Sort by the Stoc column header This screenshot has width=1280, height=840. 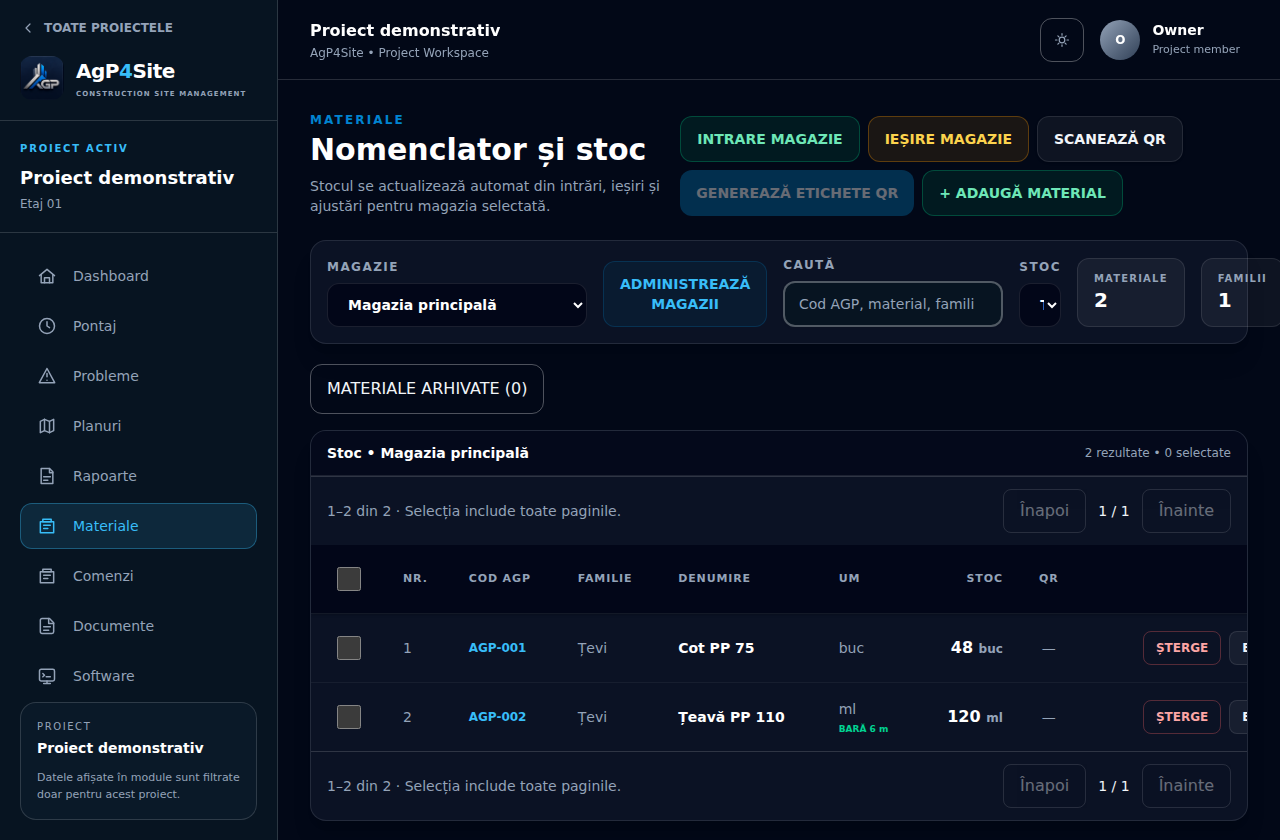[984, 579]
